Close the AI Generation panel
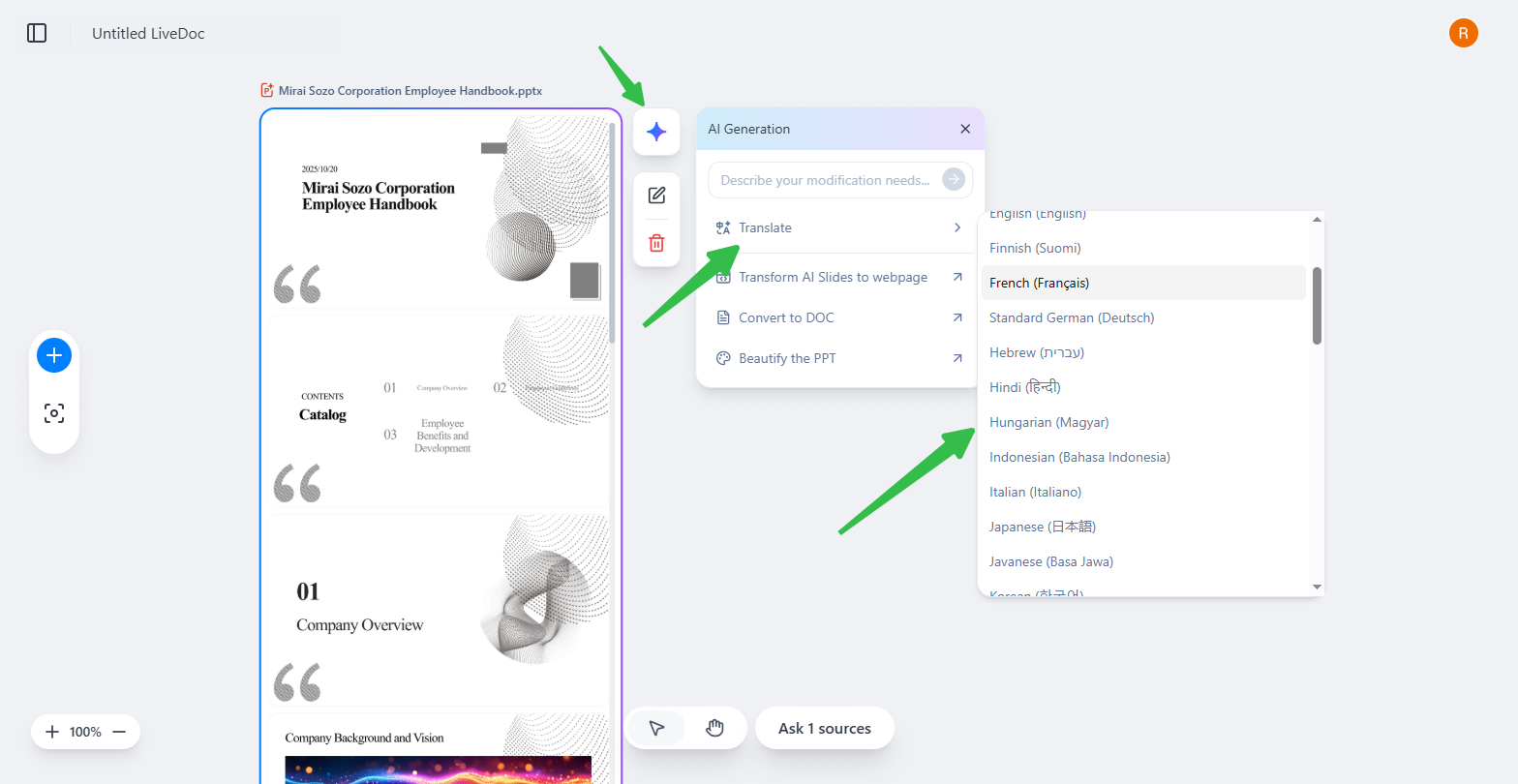Viewport: 1518px width, 784px height. coord(964,129)
